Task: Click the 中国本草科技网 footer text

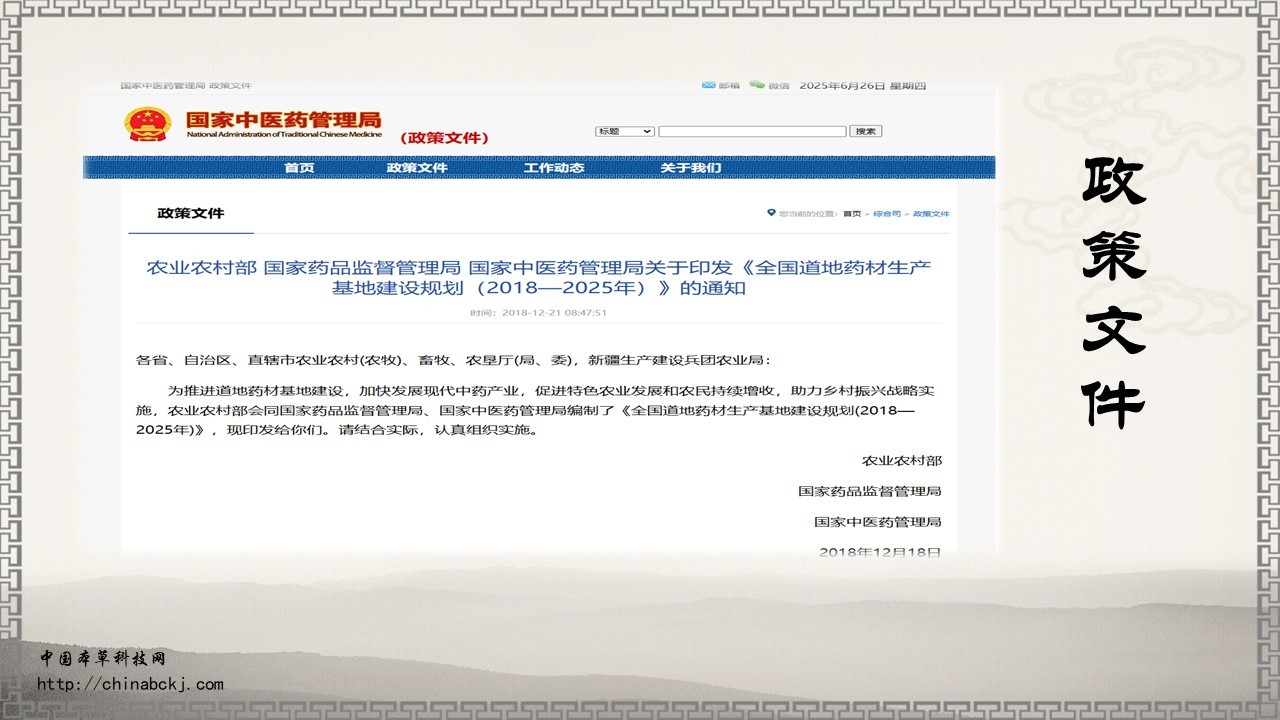Action: pos(102,657)
